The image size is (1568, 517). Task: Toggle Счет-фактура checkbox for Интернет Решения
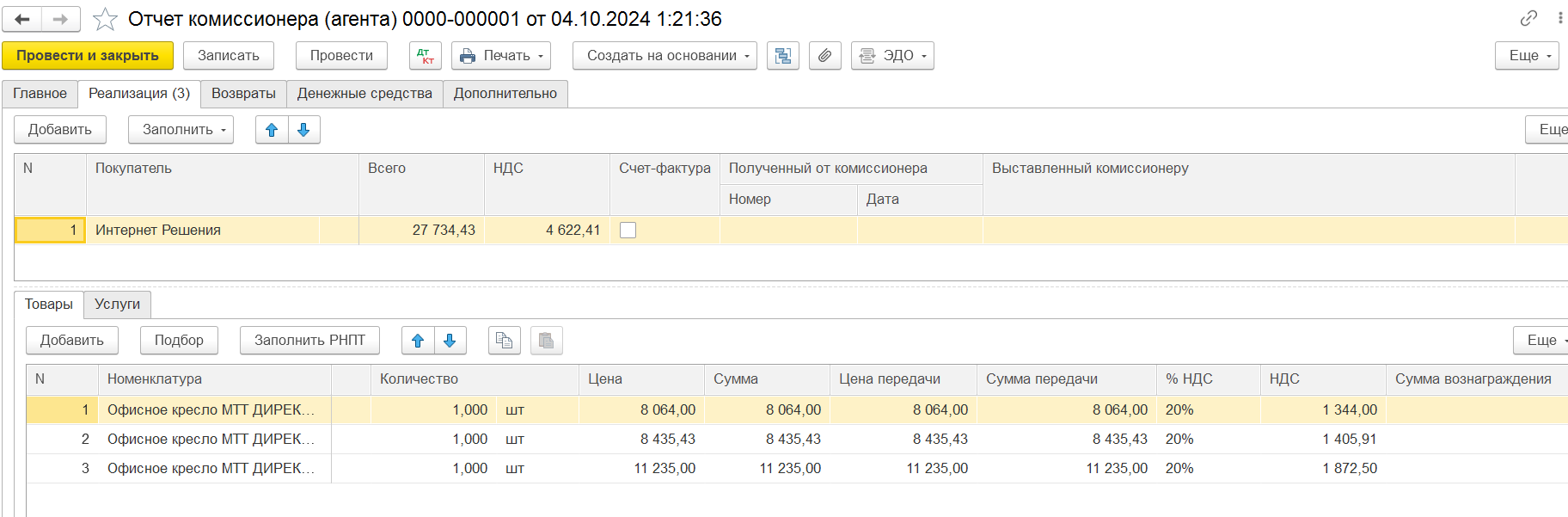pyautogui.click(x=628, y=231)
